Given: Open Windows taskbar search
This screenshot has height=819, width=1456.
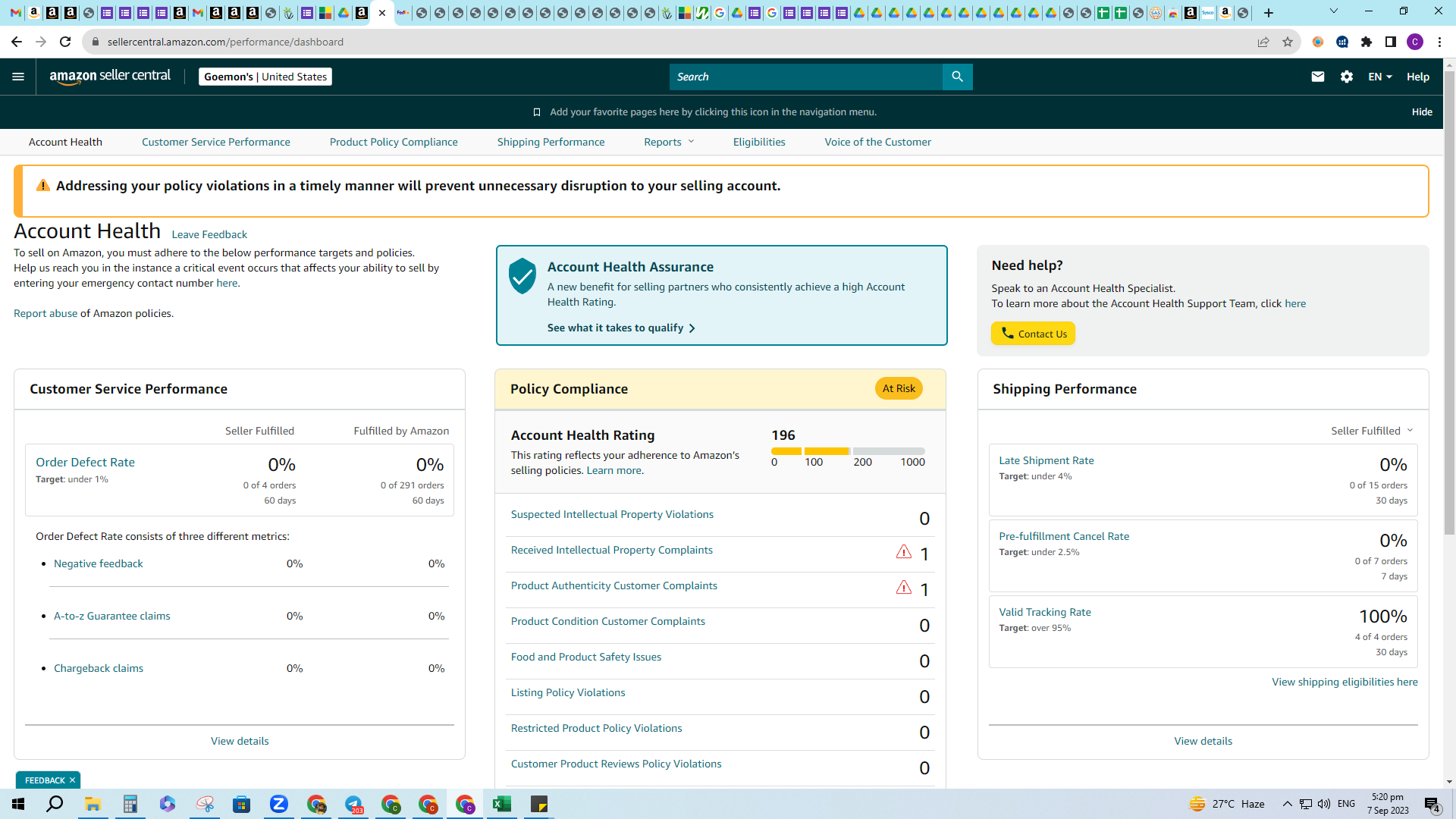Looking at the screenshot, I should 55,804.
